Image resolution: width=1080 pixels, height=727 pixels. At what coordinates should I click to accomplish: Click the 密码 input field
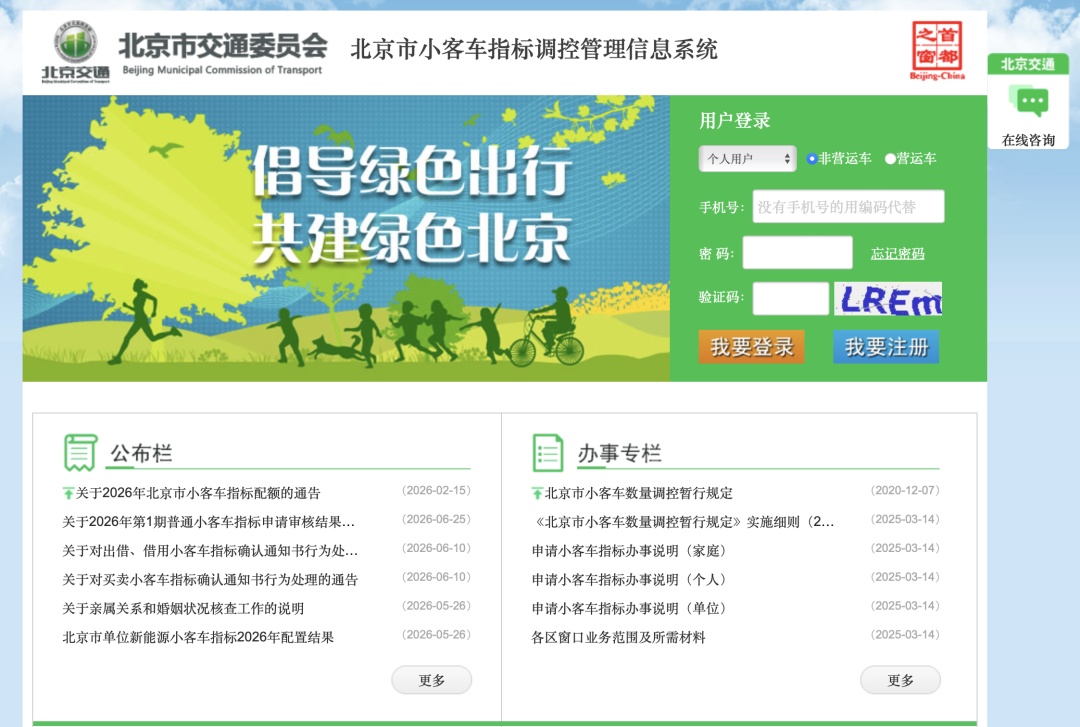798,252
